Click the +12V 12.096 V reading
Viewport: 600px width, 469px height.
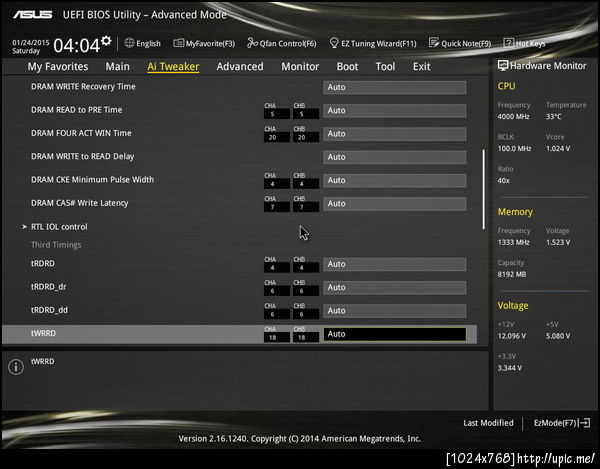click(512, 336)
